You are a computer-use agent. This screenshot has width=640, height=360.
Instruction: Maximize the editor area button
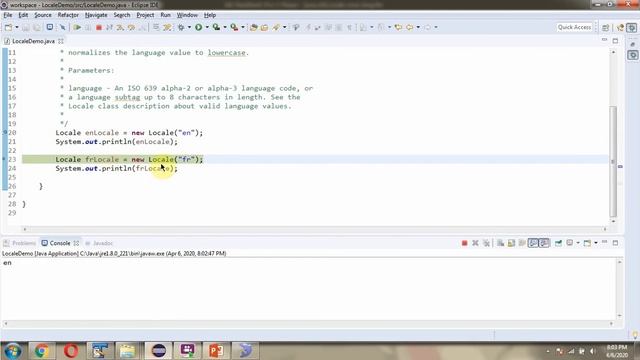615,41
